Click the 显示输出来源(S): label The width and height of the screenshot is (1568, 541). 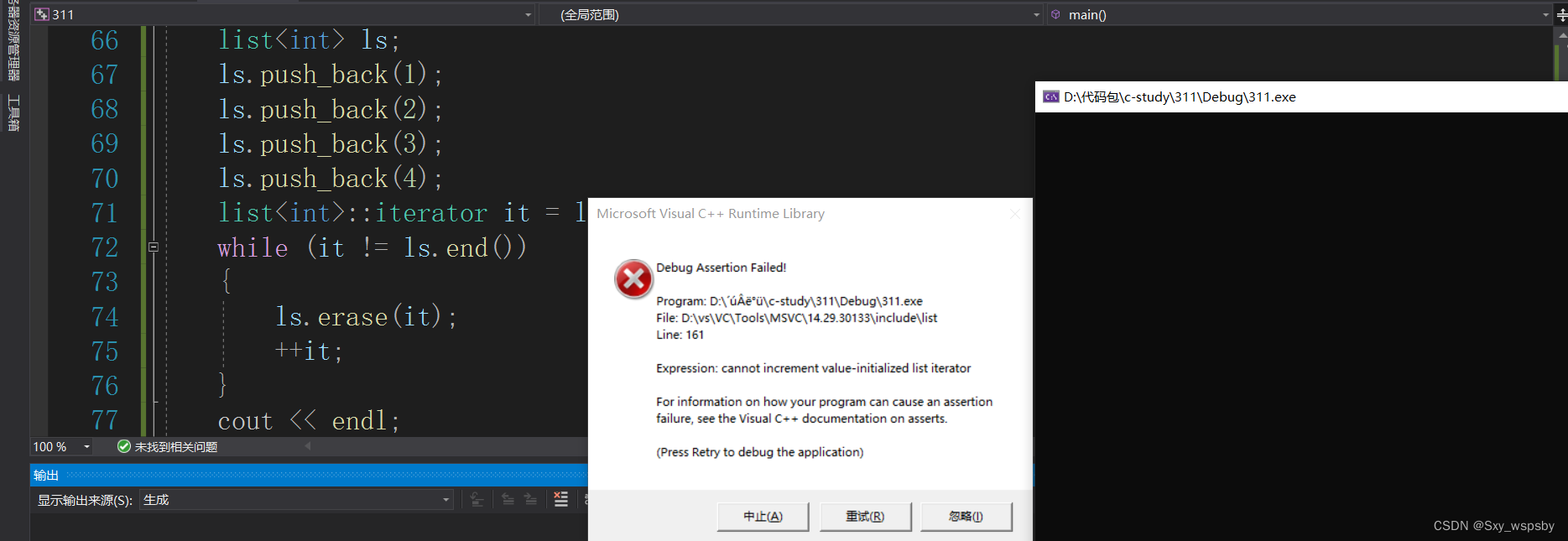coord(85,500)
